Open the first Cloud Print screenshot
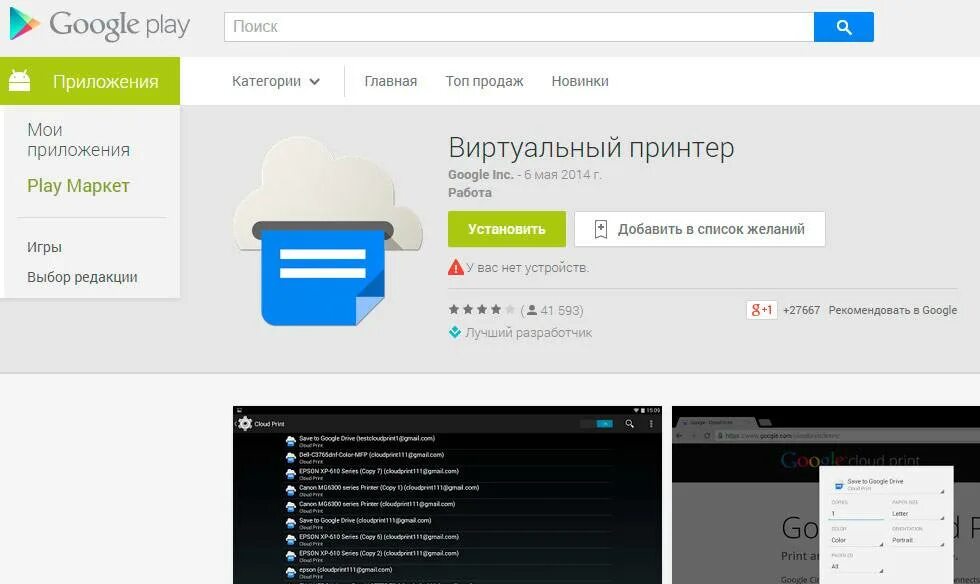Screen dimensions: 980x584 pyautogui.click(x=448, y=495)
